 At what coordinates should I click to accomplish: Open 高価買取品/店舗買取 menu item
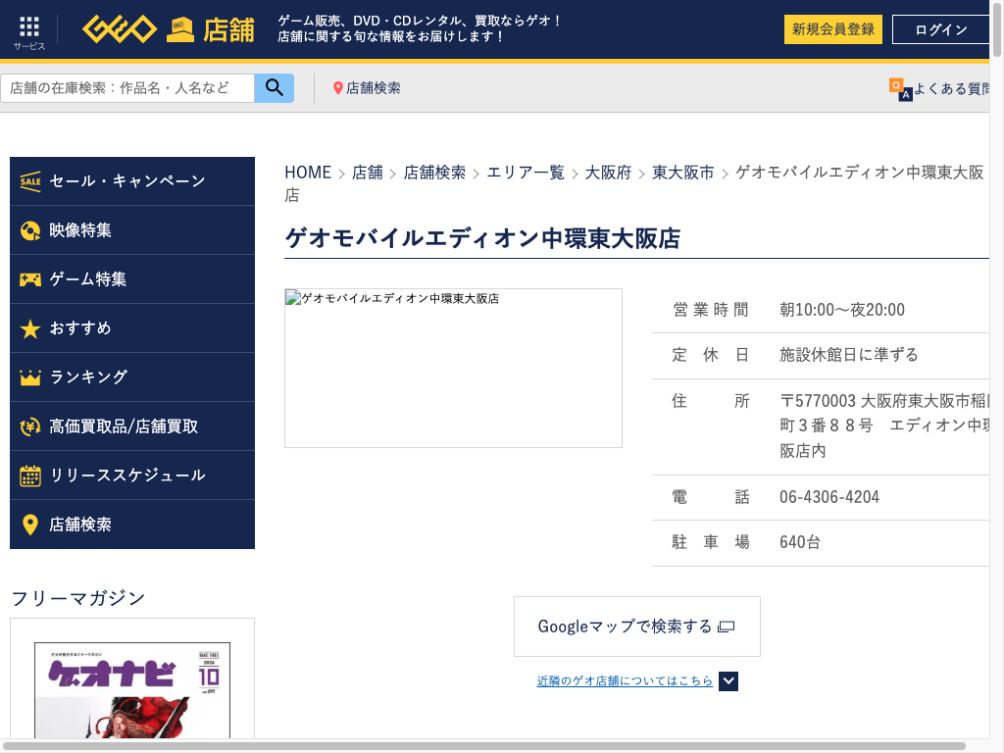tap(133, 426)
